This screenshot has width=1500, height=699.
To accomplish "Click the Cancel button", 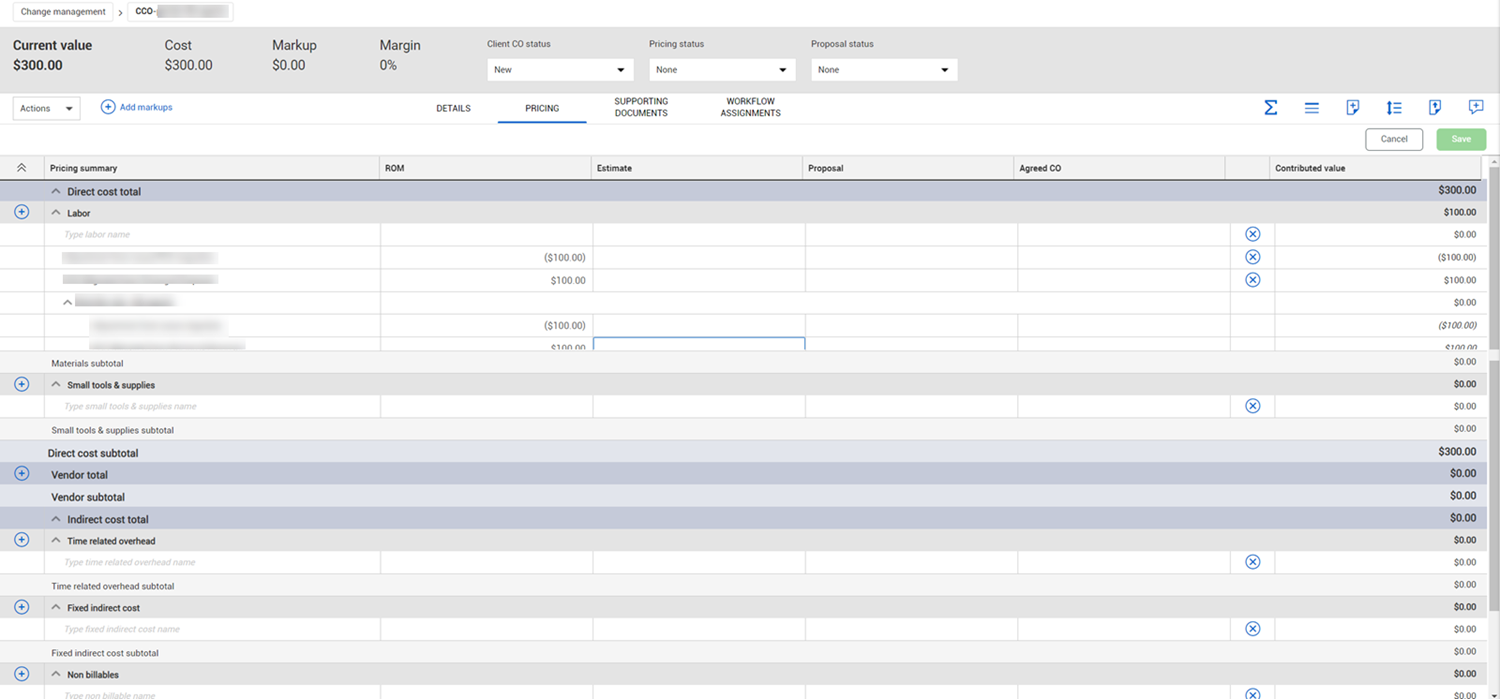I will [1394, 139].
